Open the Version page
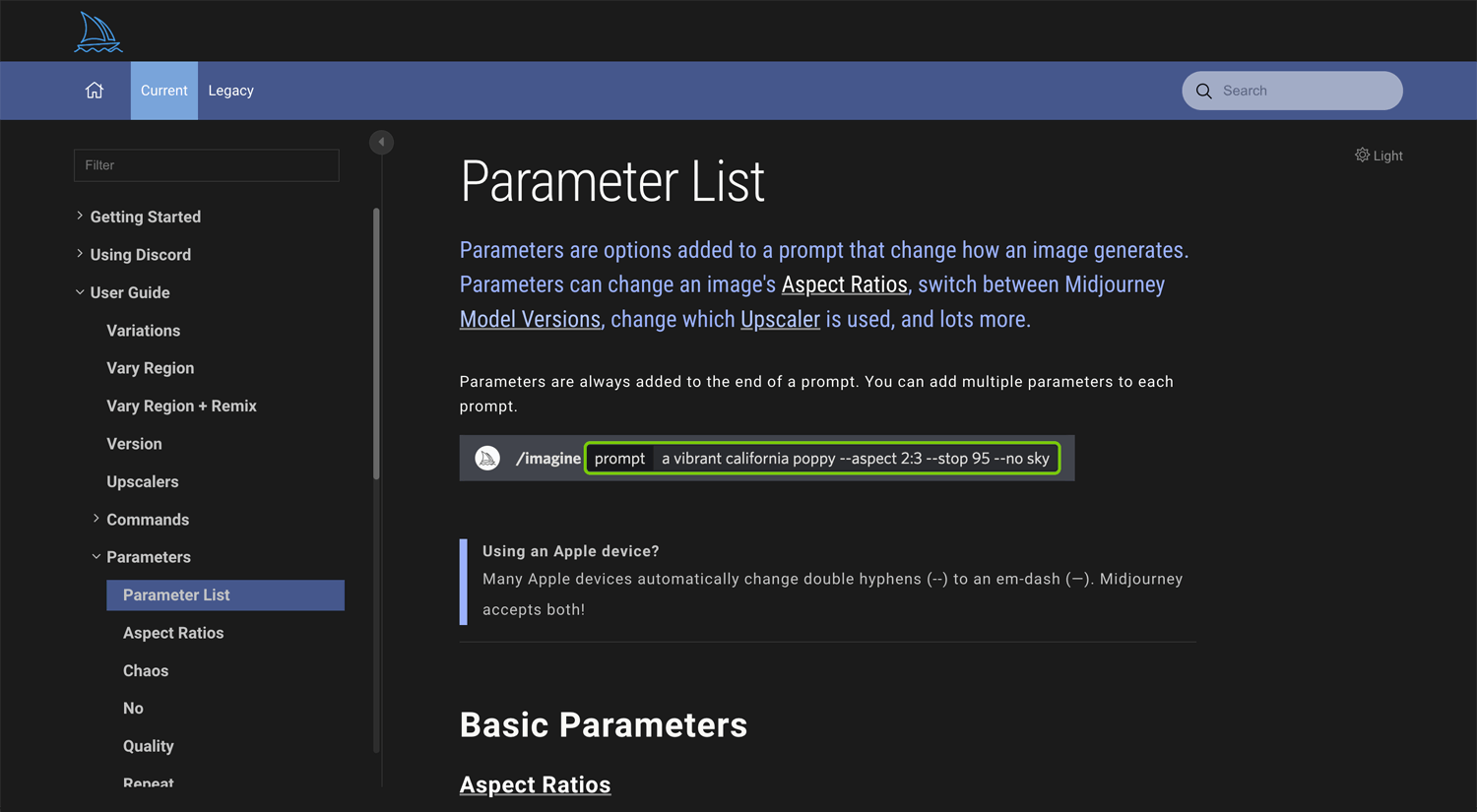The width and height of the screenshot is (1477, 812). [135, 444]
